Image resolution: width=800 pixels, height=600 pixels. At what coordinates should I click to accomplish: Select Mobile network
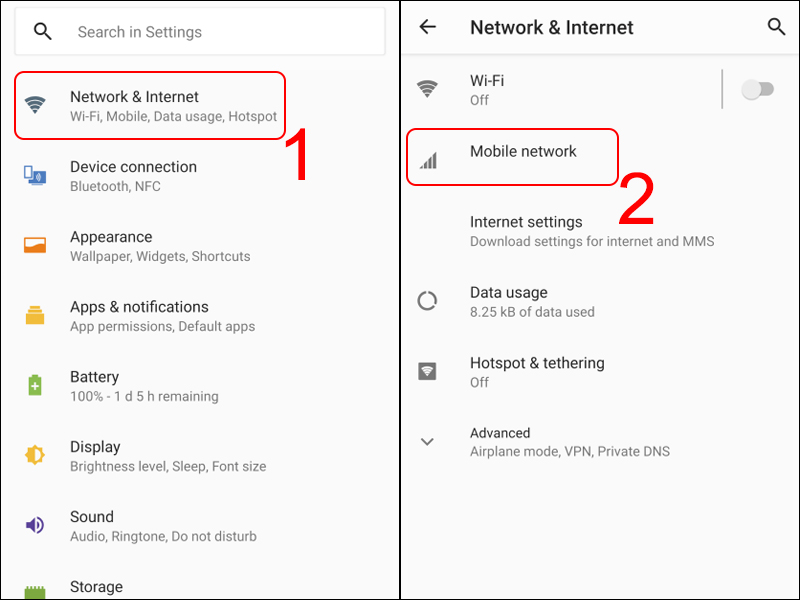coord(512,157)
